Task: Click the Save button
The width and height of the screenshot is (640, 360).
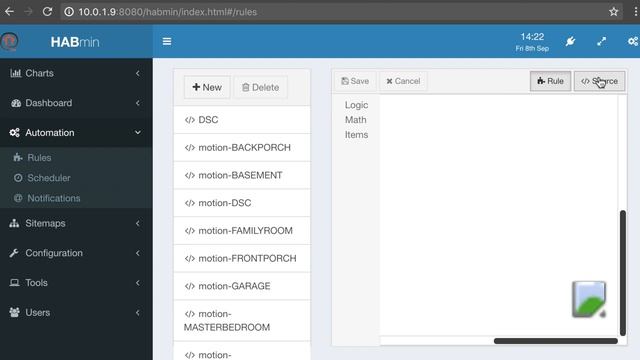Action: (355, 81)
